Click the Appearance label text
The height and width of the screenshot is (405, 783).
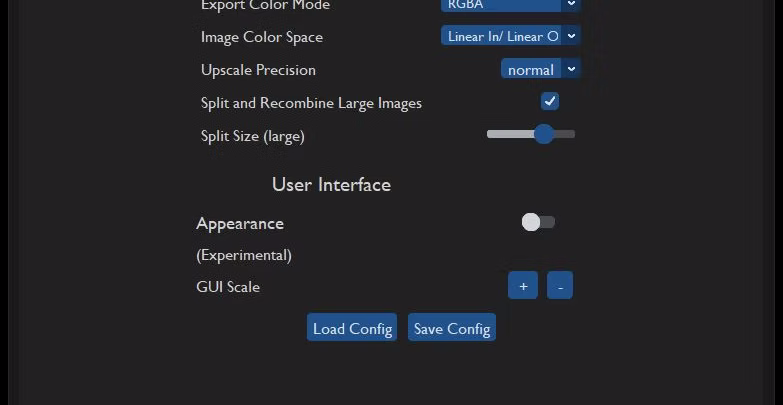(x=240, y=223)
